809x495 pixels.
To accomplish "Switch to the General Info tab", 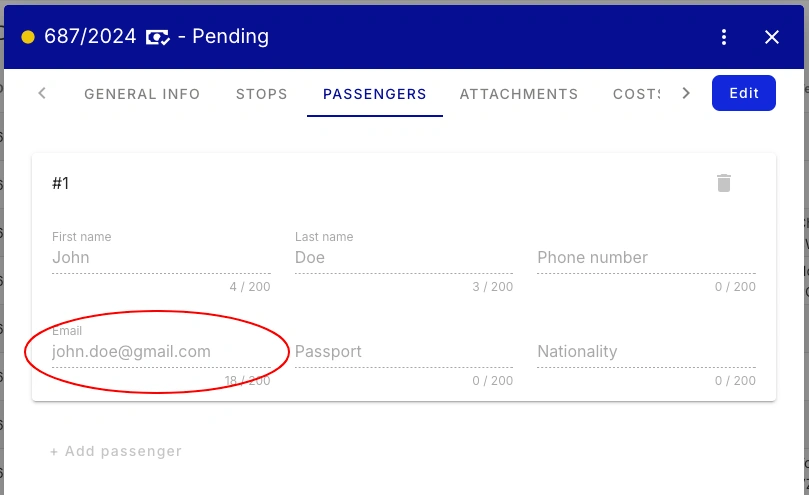I will (x=142, y=94).
